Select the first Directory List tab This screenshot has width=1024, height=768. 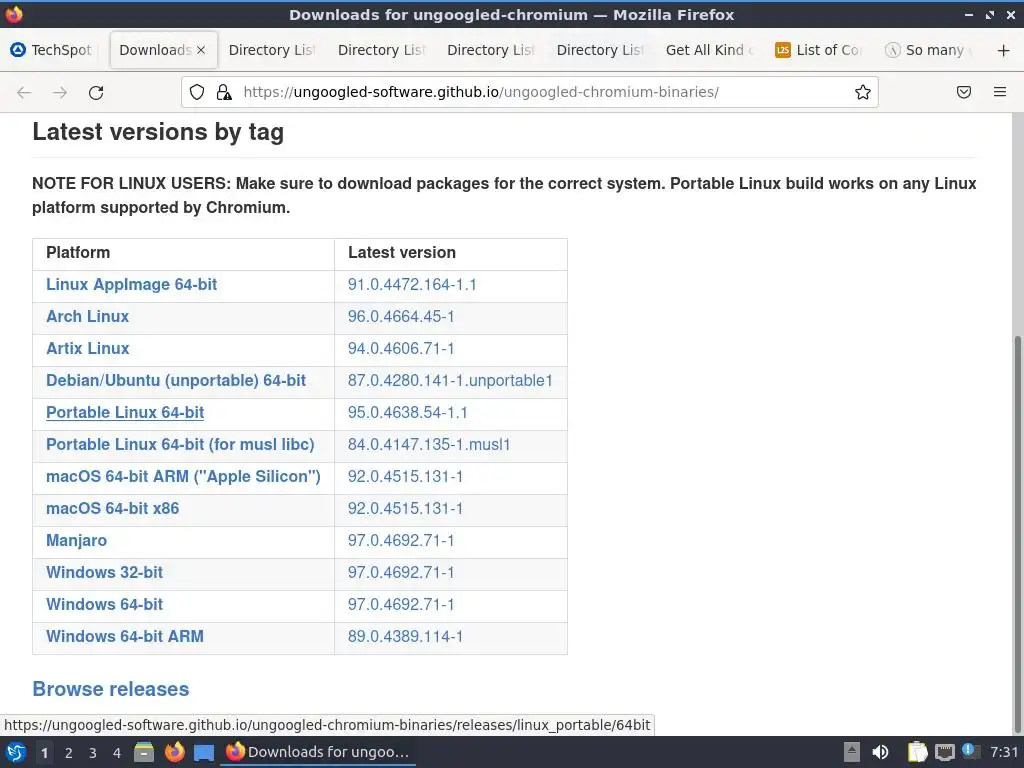272,50
